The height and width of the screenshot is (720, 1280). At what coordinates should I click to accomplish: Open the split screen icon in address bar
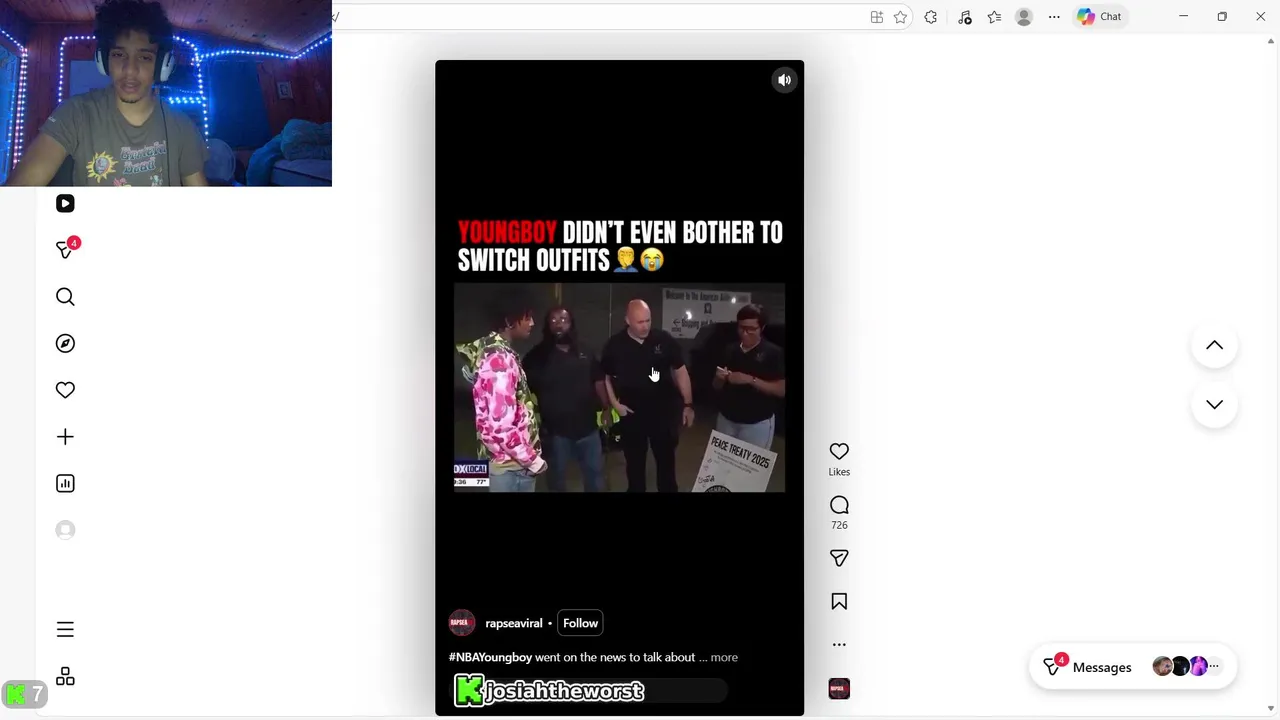(876, 17)
